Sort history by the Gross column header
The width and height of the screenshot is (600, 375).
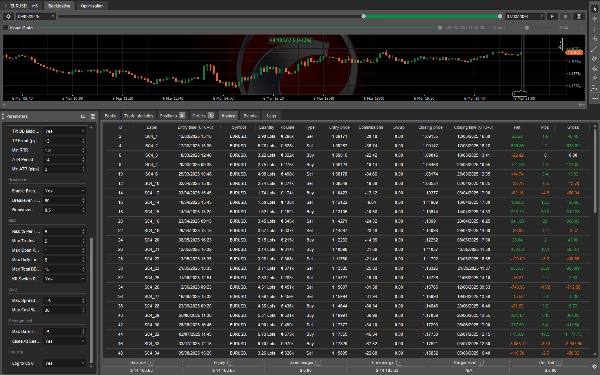click(x=572, y=127)
